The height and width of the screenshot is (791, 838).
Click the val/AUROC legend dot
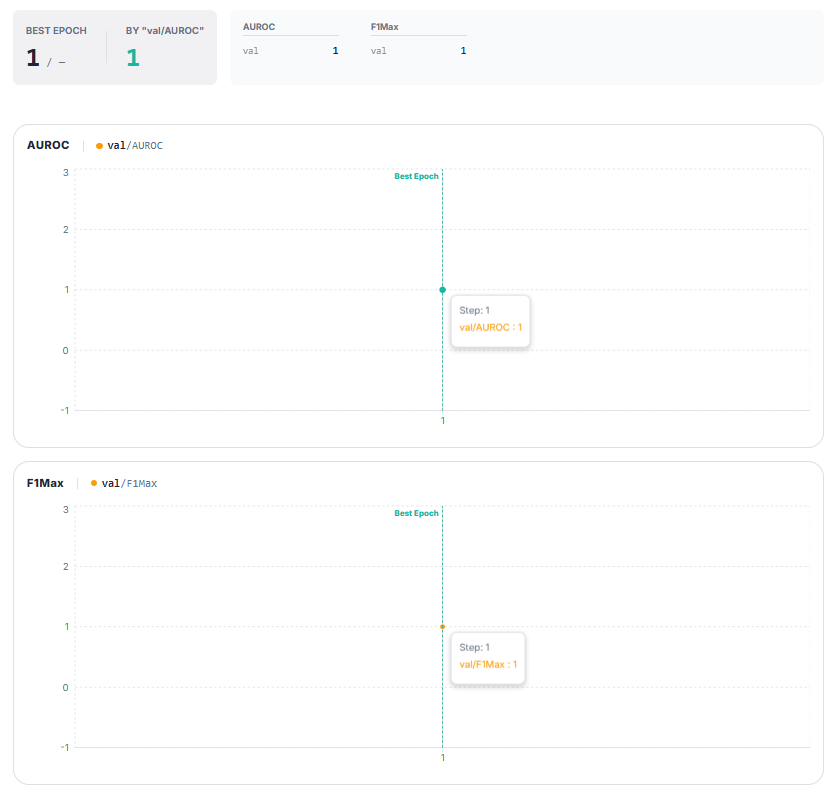(99, 146)
